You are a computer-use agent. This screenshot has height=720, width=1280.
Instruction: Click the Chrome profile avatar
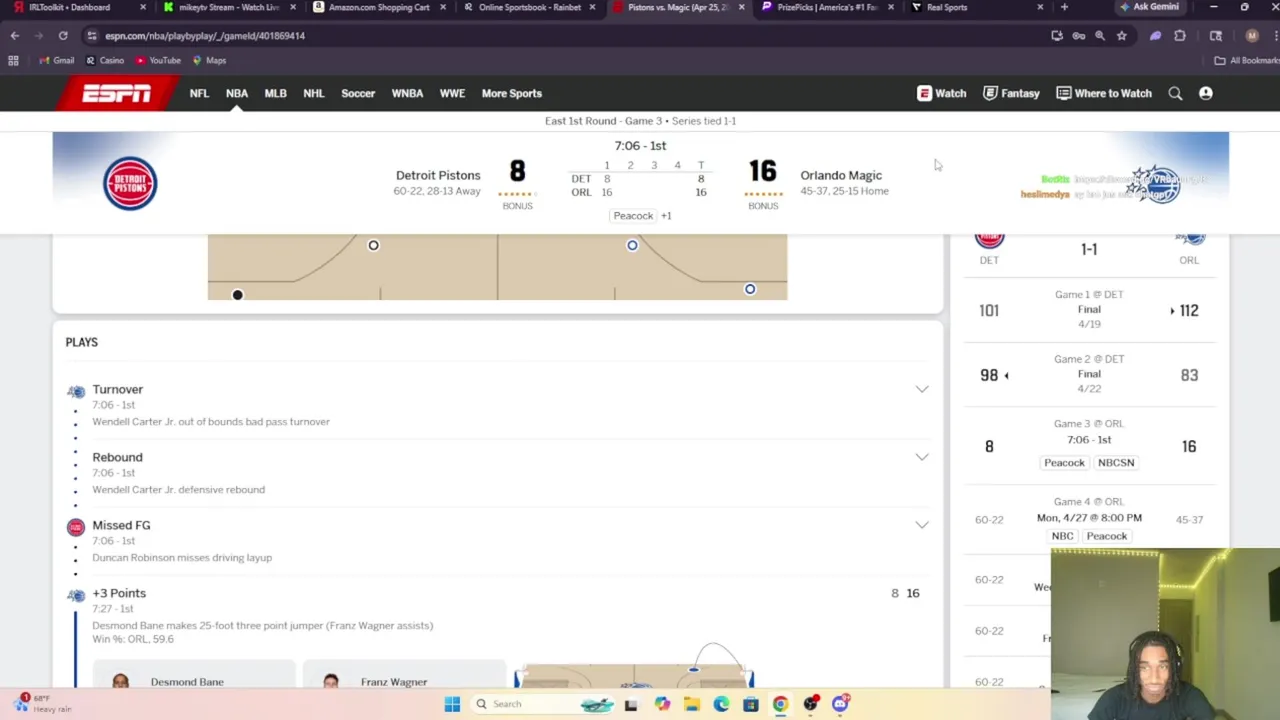pyautogui.click(x=1252, y=35)
